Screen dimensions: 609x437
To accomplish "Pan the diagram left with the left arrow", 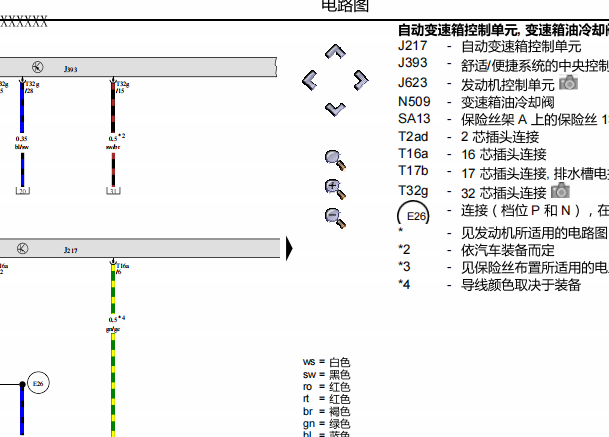I will pos(310,80).
